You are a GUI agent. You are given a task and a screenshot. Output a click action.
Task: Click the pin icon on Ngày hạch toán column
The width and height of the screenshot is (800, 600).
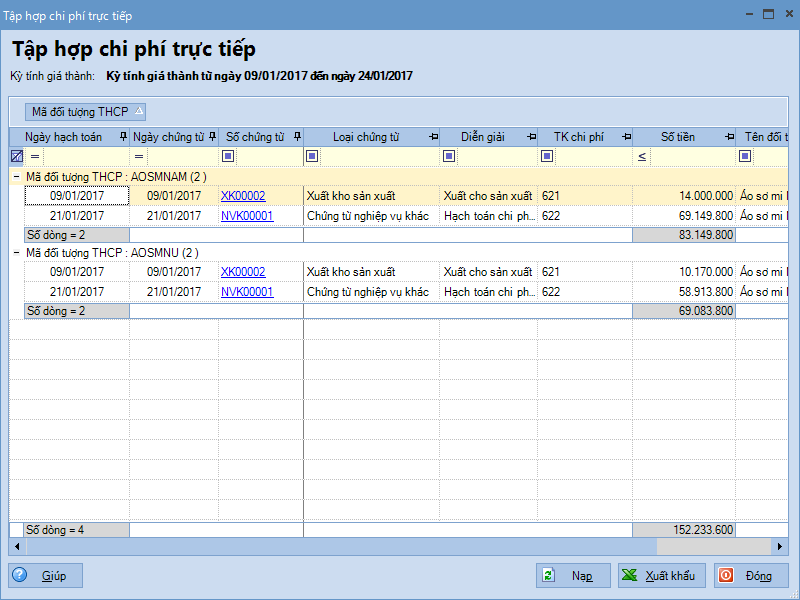point(122,137)
